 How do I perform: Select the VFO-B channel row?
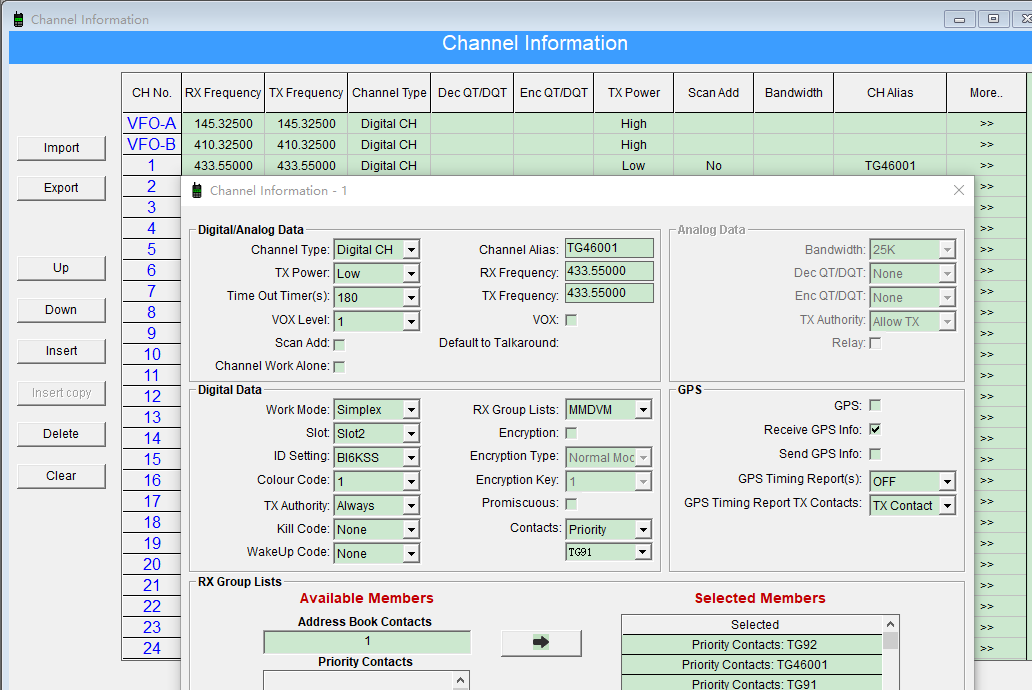[151, 145]
